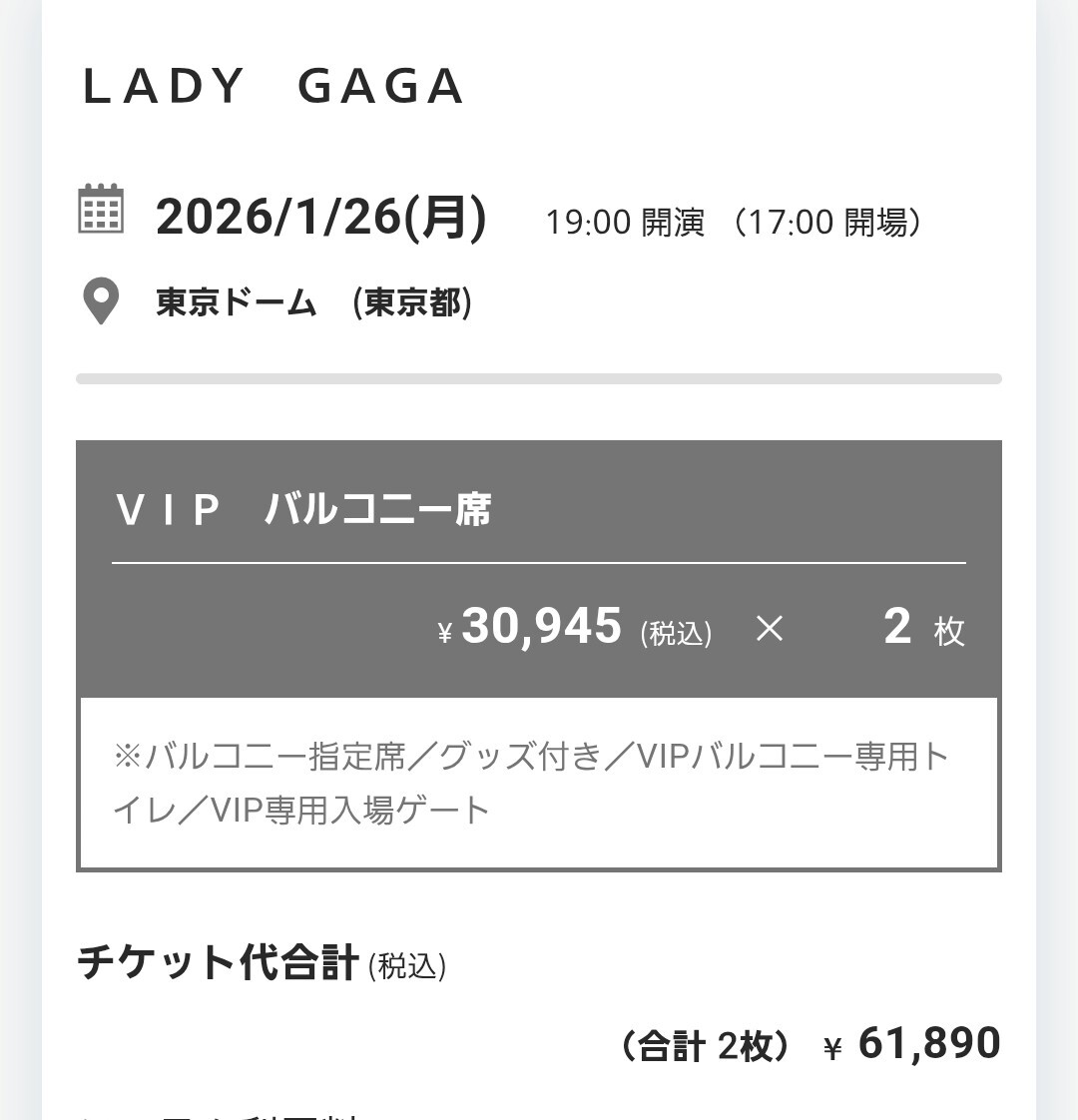Click the (東京都) prefecture label
1078x1120 pixels.
pos(412,302)
